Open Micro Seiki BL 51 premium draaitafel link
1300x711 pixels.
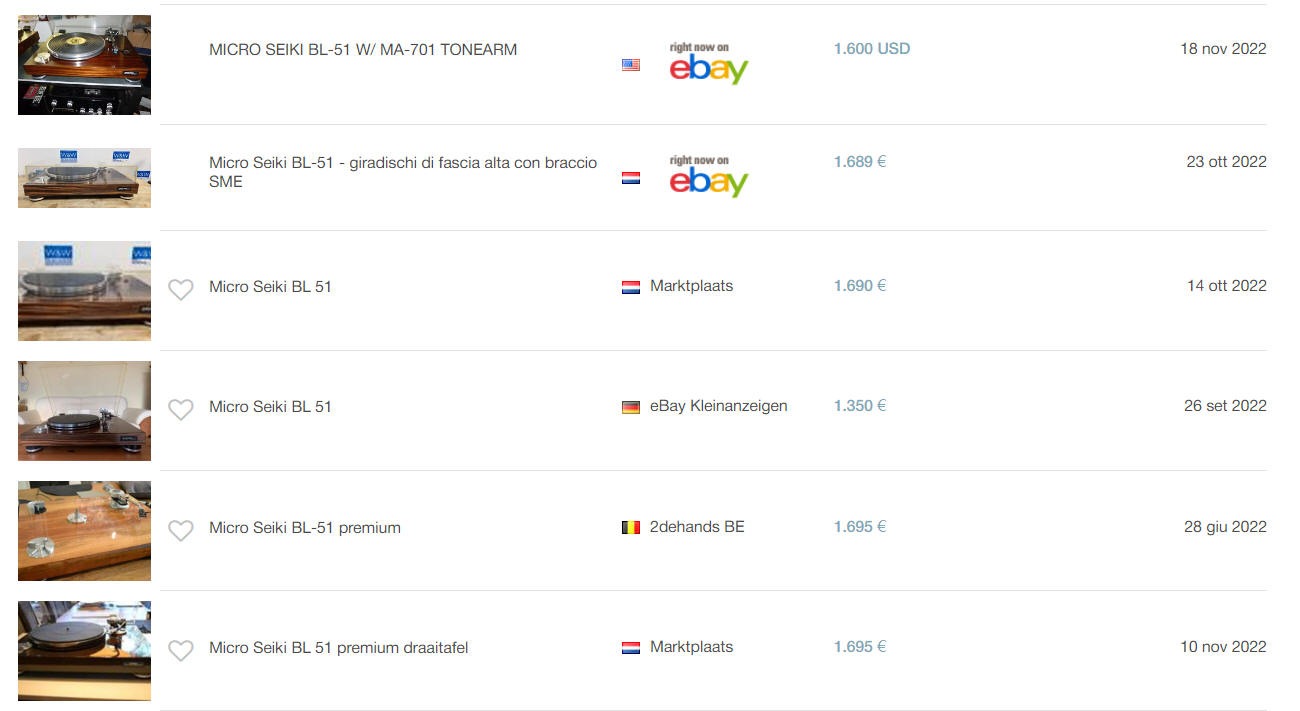(338, 648)
